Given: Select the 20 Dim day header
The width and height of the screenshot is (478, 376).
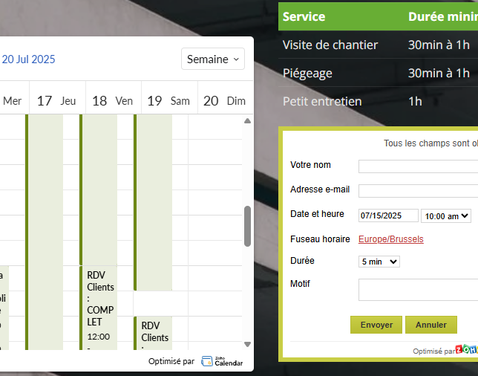Looking at the screenshot, I should (x=225, y=101).
